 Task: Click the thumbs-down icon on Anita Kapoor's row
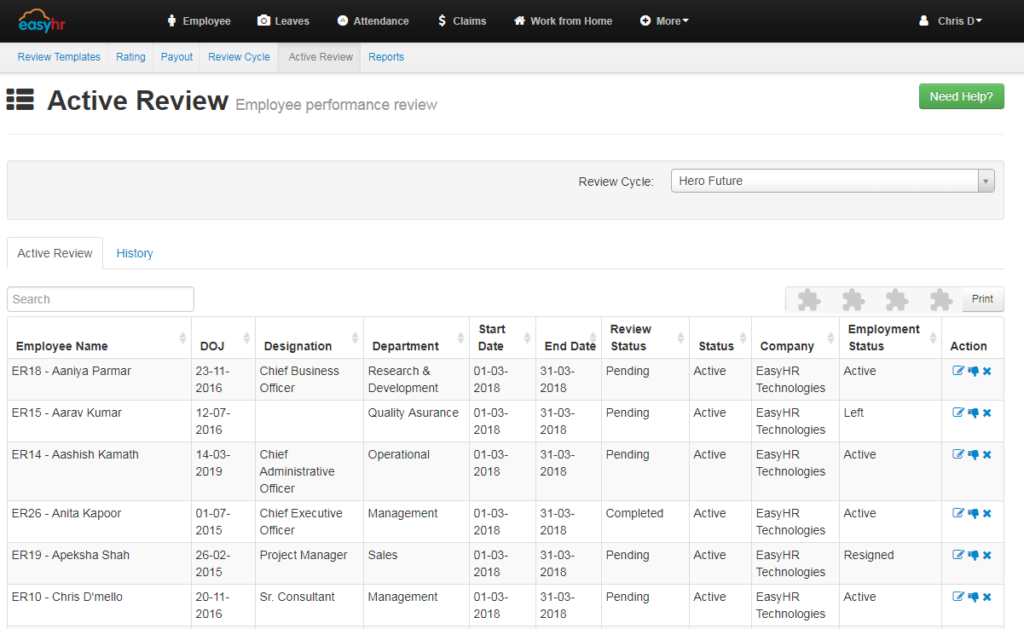pyautogui.click(x=972, y=513)
